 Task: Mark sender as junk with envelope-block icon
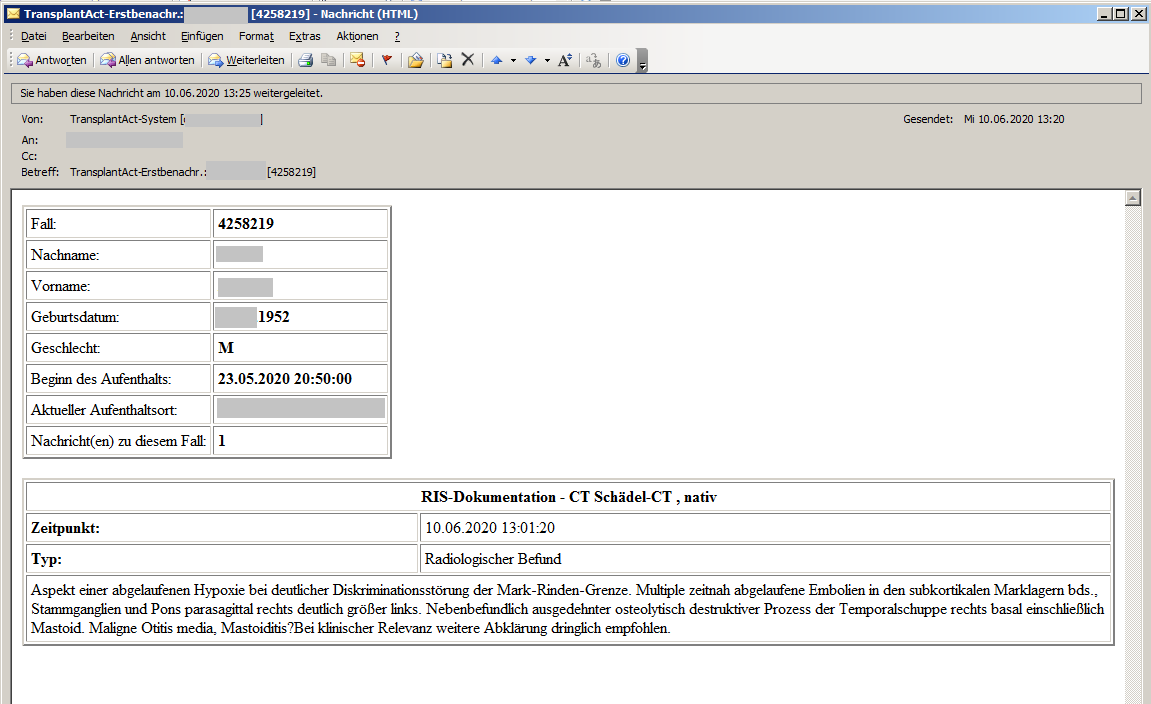pyautogui.click(x=357, y=60)
